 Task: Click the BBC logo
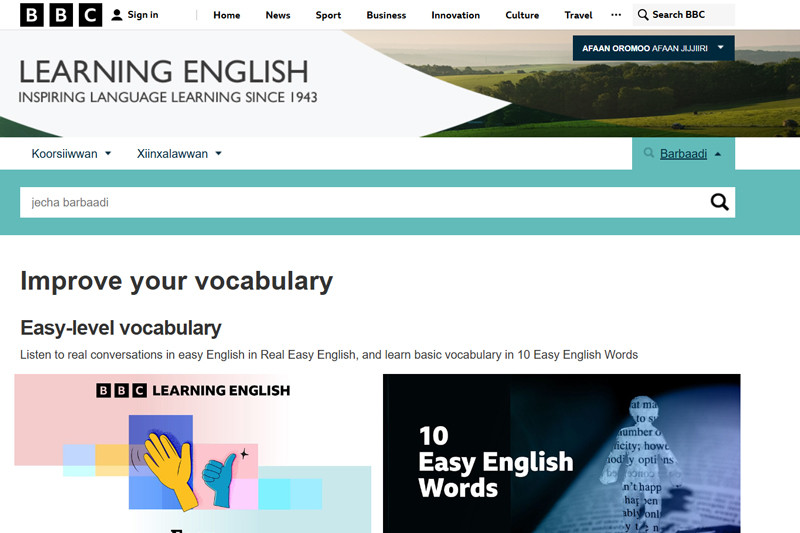click(61, 15)
